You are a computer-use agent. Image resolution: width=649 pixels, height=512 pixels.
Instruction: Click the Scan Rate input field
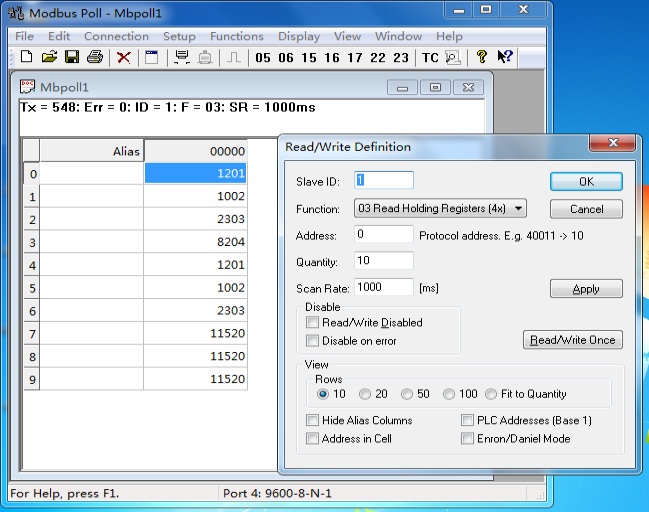[x=384, y=287]
